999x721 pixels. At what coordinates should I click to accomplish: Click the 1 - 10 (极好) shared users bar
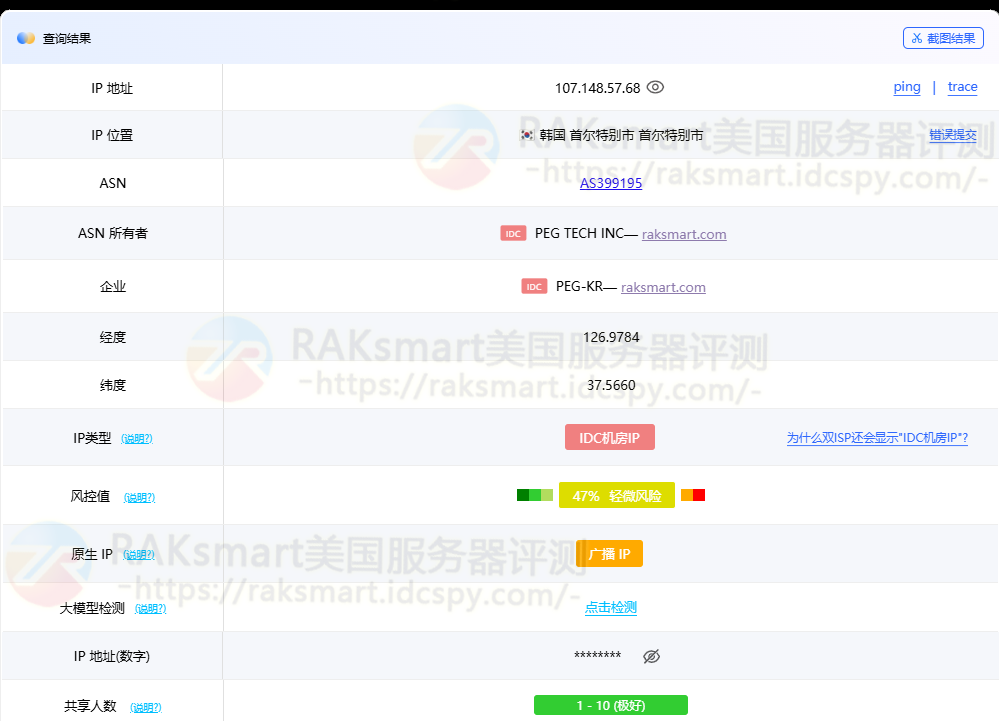[x=611, y=705]
